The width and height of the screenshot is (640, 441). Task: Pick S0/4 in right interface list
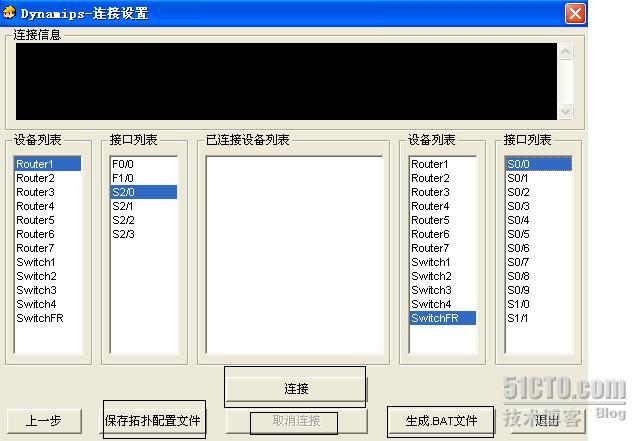pyautogui.click(x=539, y=220)
